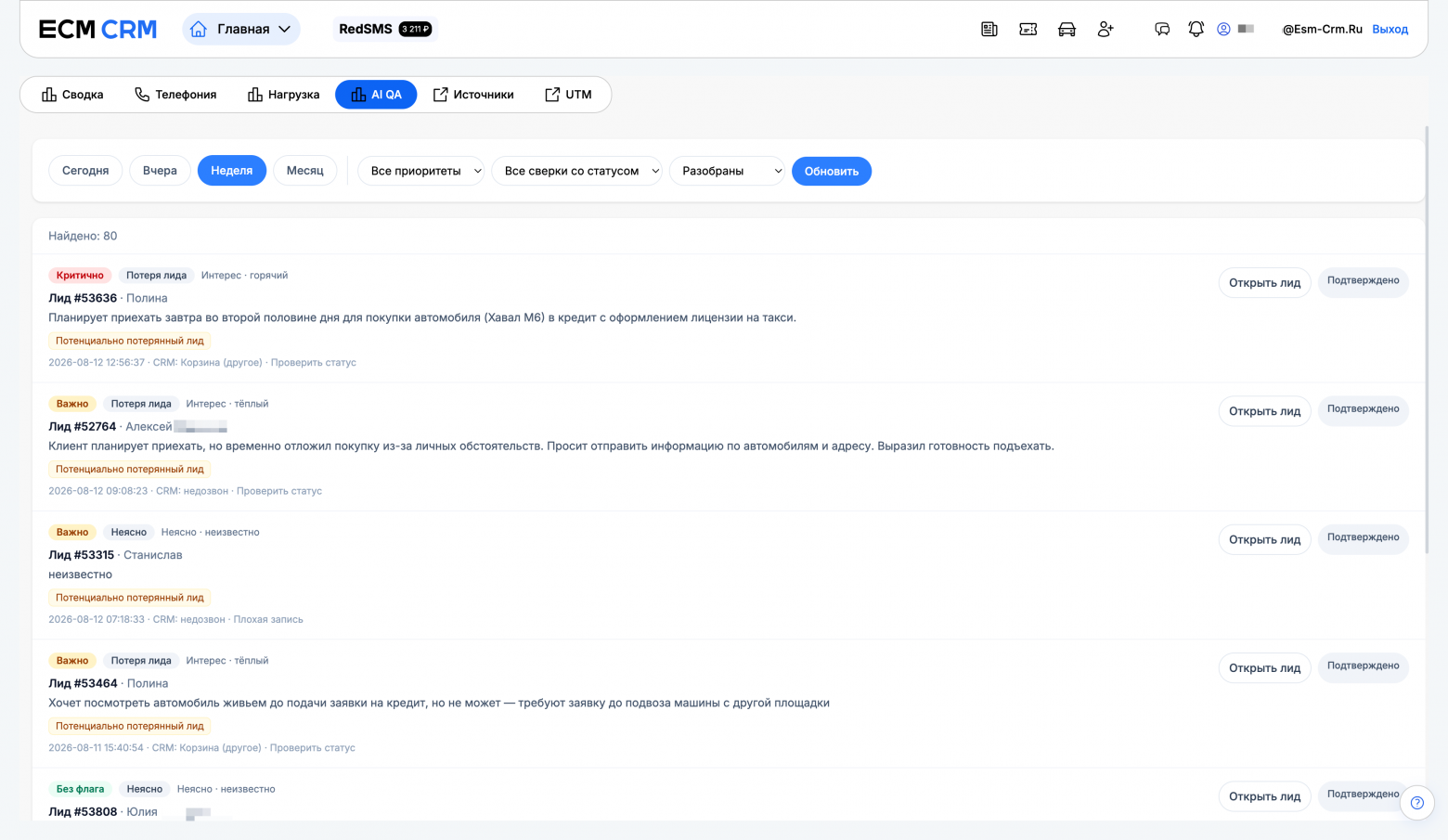Click Подтверждено for lead #53636
The width and height of the screenshot is (1448, 840).
1364,281
